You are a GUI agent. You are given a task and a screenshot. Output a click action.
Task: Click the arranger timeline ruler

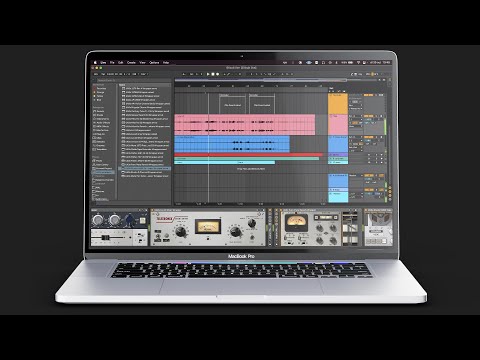coord(251,86)
